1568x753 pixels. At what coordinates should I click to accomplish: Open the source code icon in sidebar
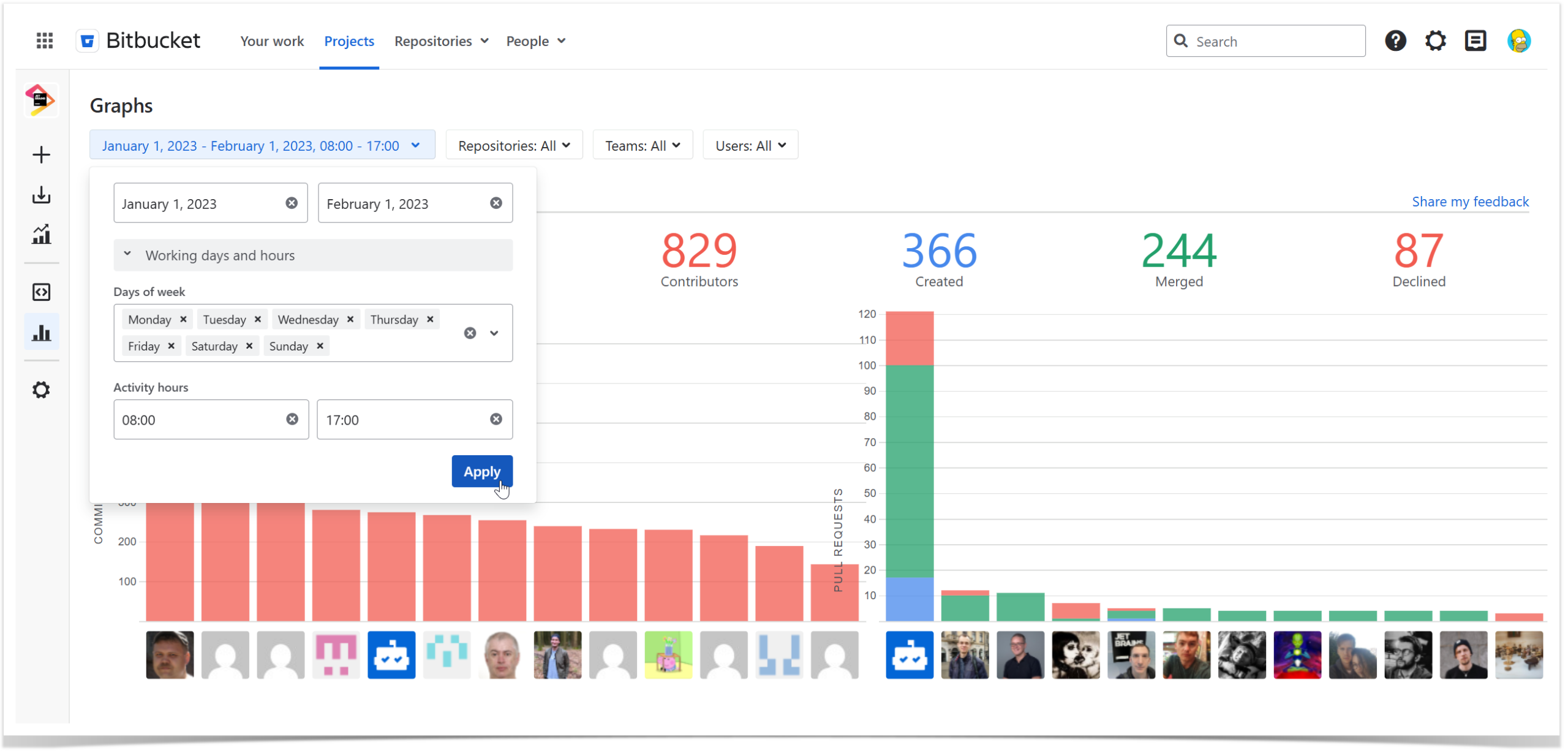coord(41,292)
